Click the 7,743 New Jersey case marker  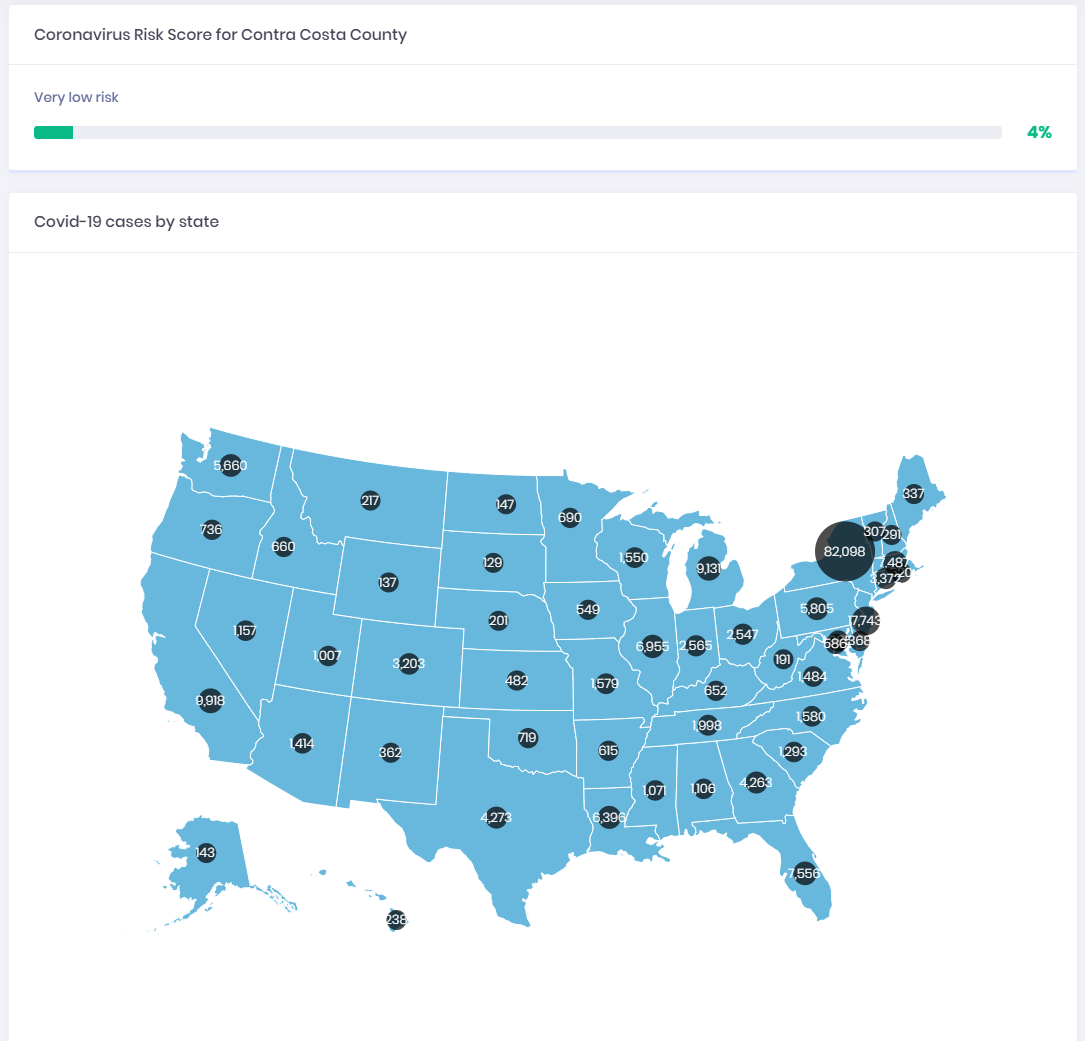[x=864, y=620]
